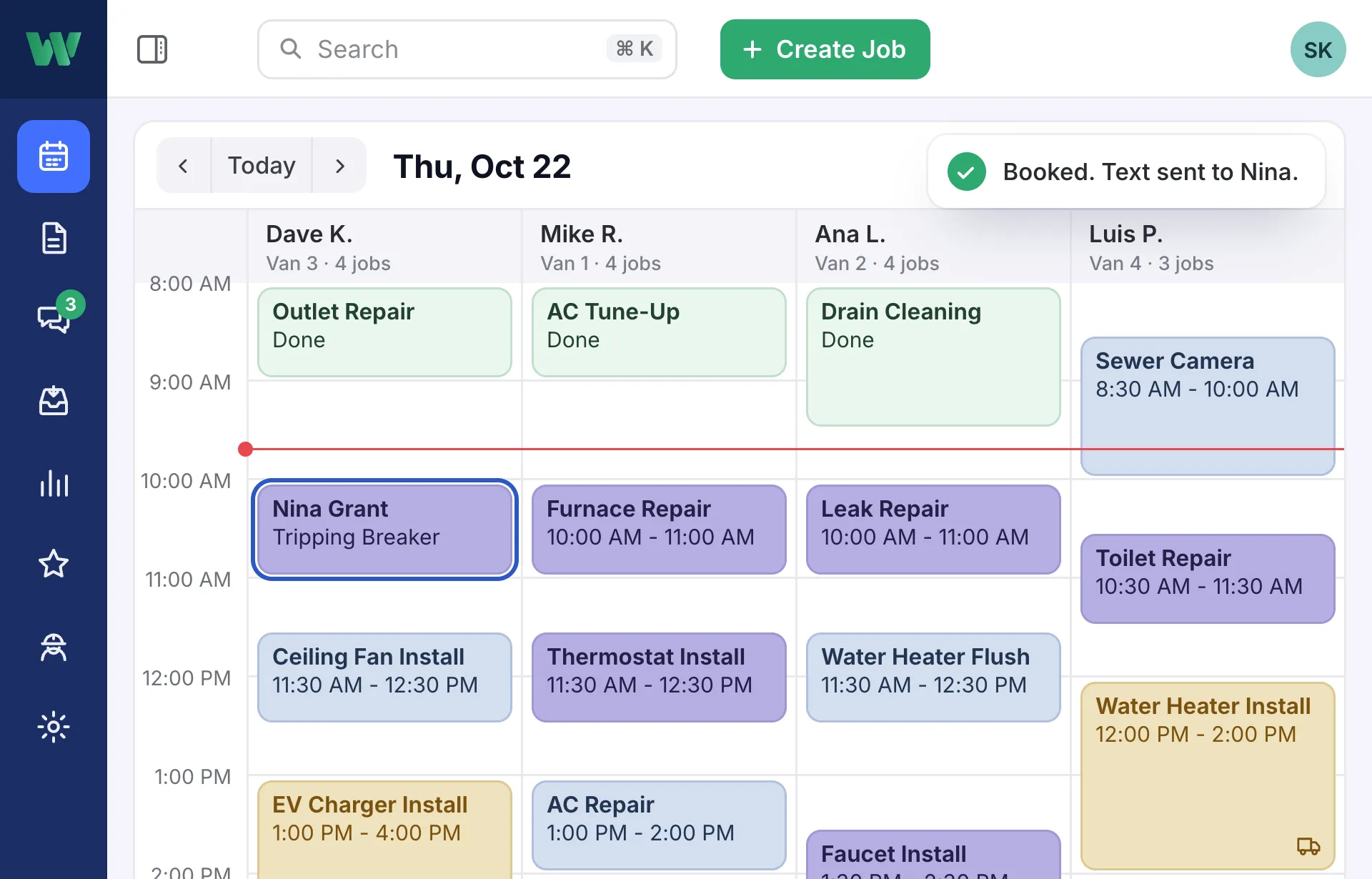Open the star reviews icon

54,564
